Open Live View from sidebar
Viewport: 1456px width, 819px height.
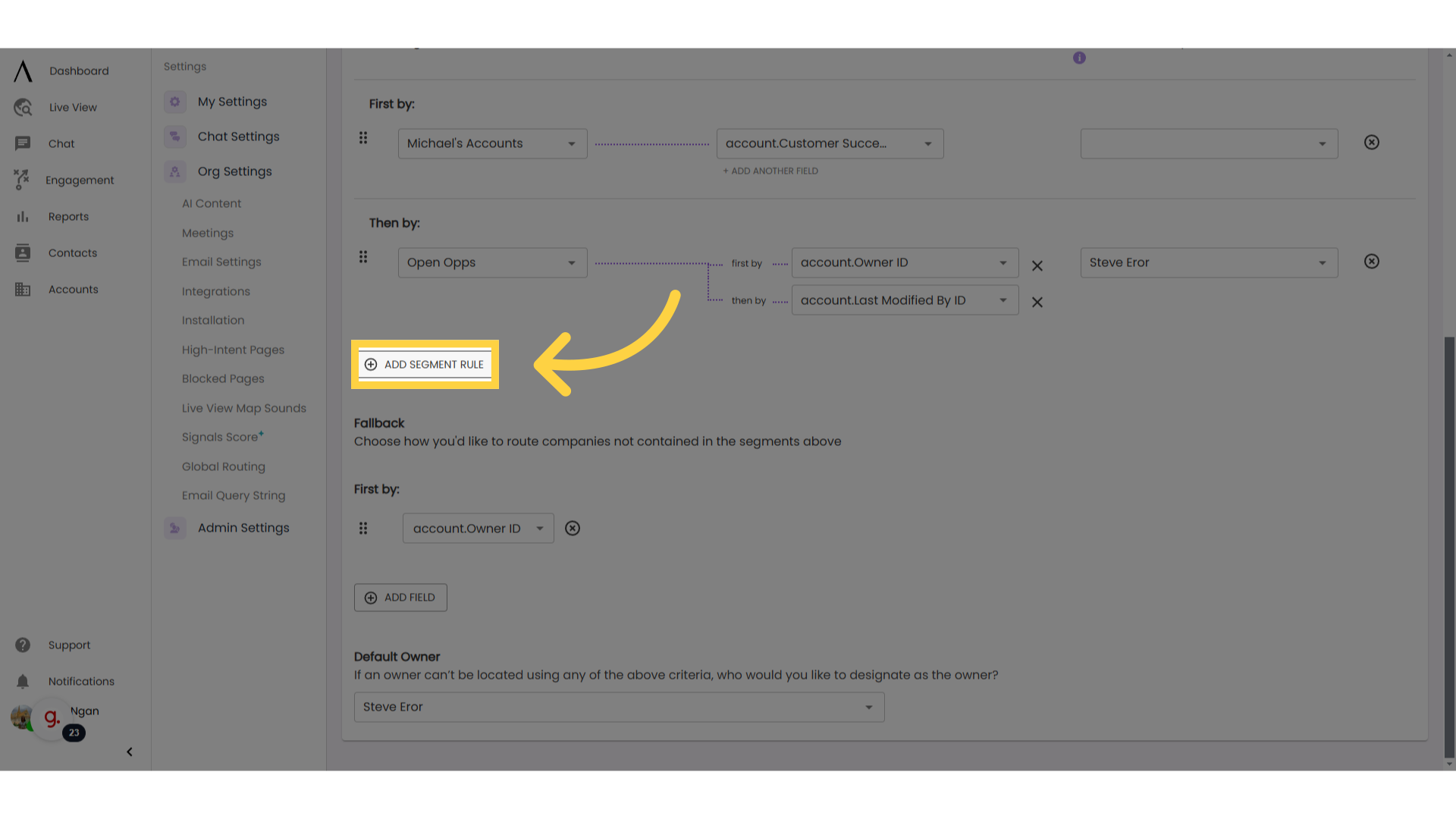[x=73, y=107]
